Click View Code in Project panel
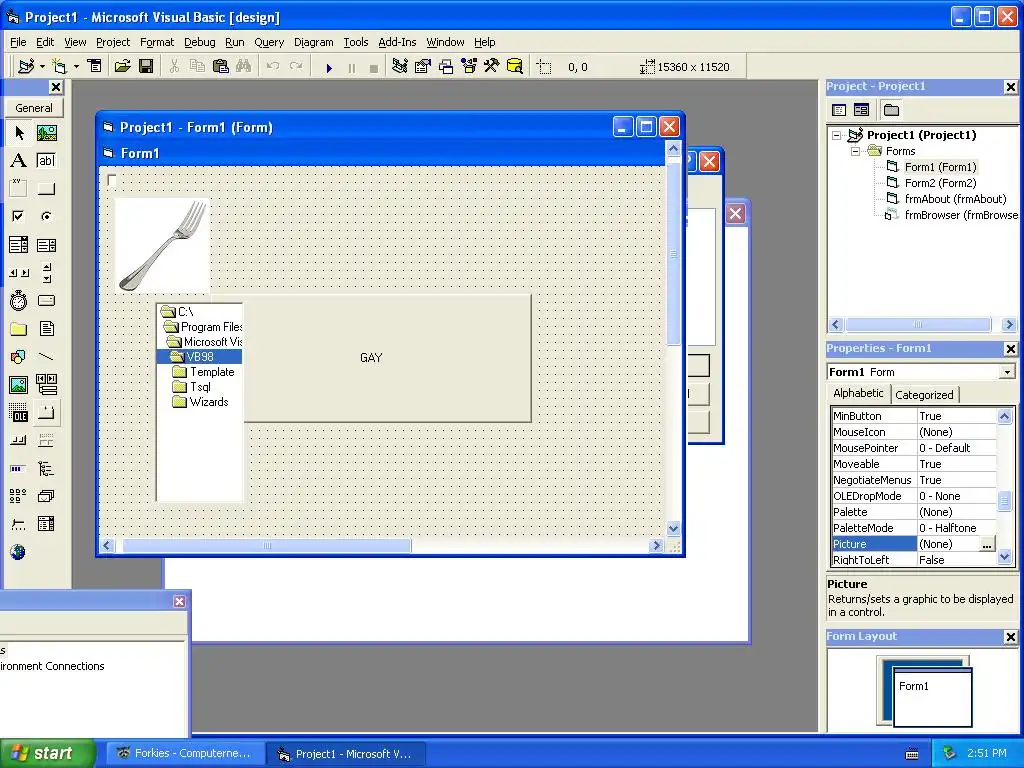This screenshot has height=768, width=1024. [x=839, y=110]
